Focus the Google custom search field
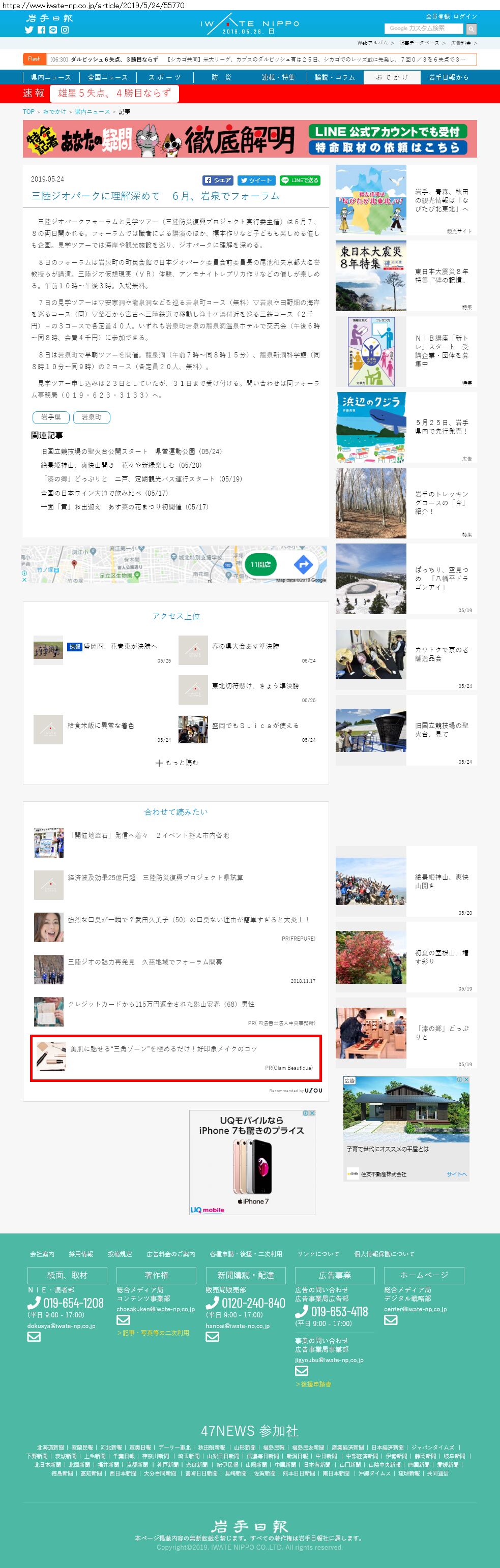Screen dimensions: 500x1568 point(423,28)
